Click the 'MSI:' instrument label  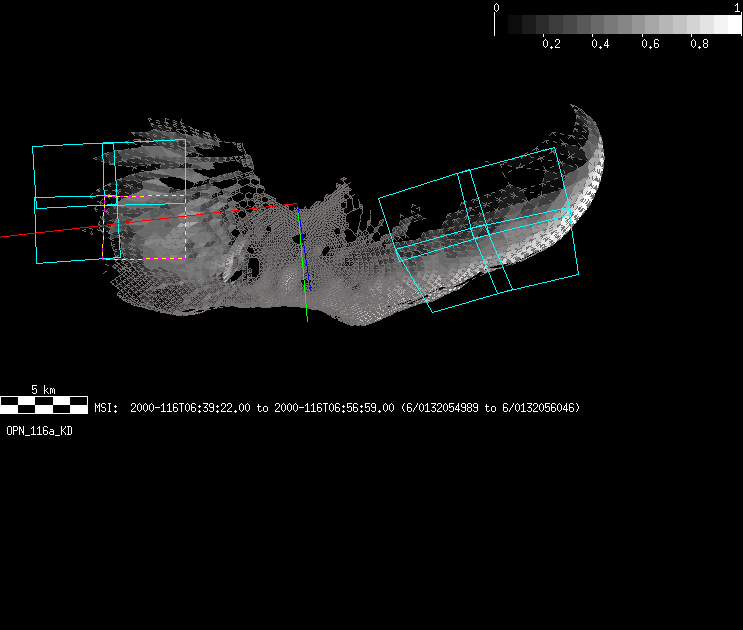click(107, 408)
